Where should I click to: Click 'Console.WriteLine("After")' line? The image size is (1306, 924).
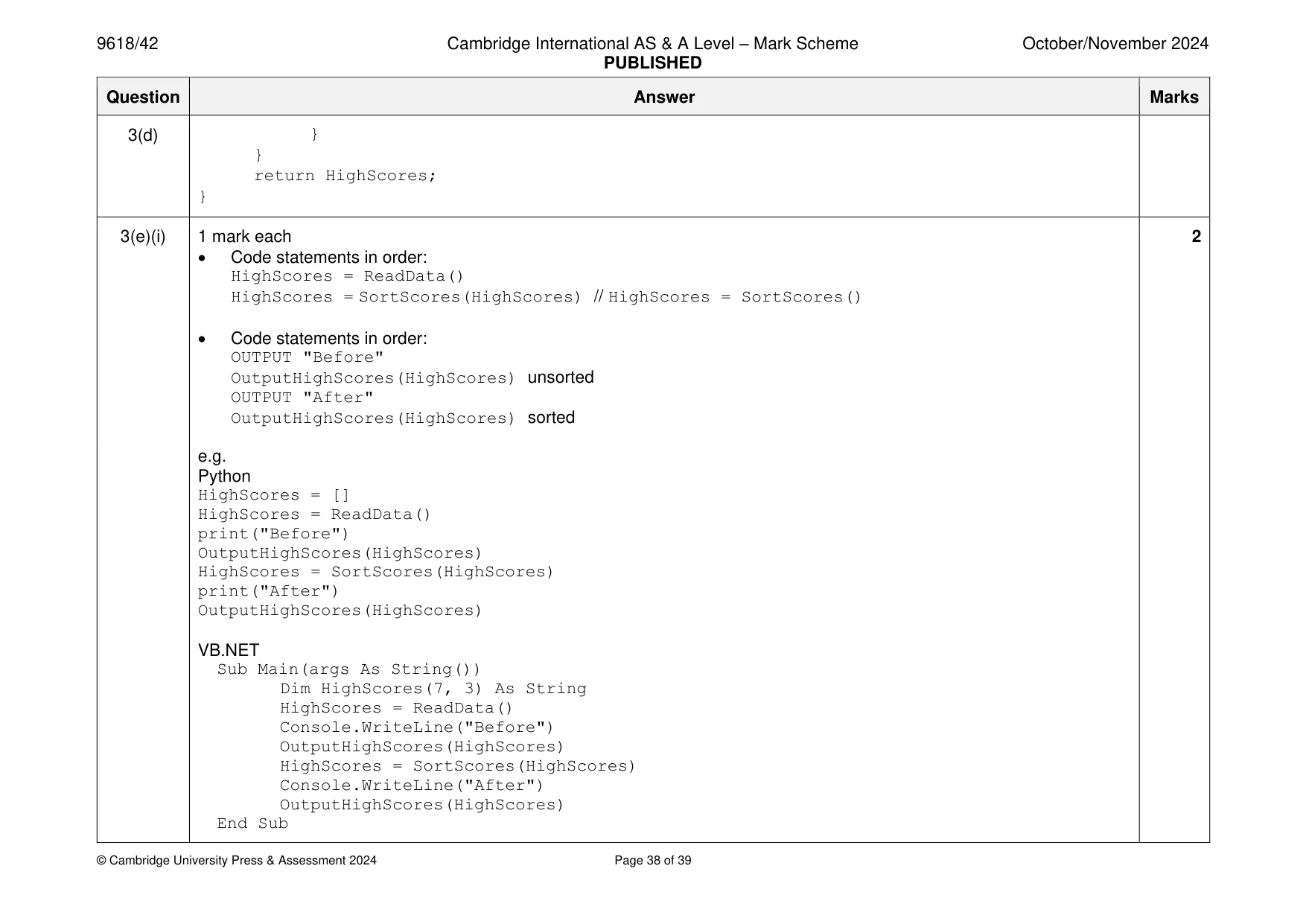click(x=412, y=786)
